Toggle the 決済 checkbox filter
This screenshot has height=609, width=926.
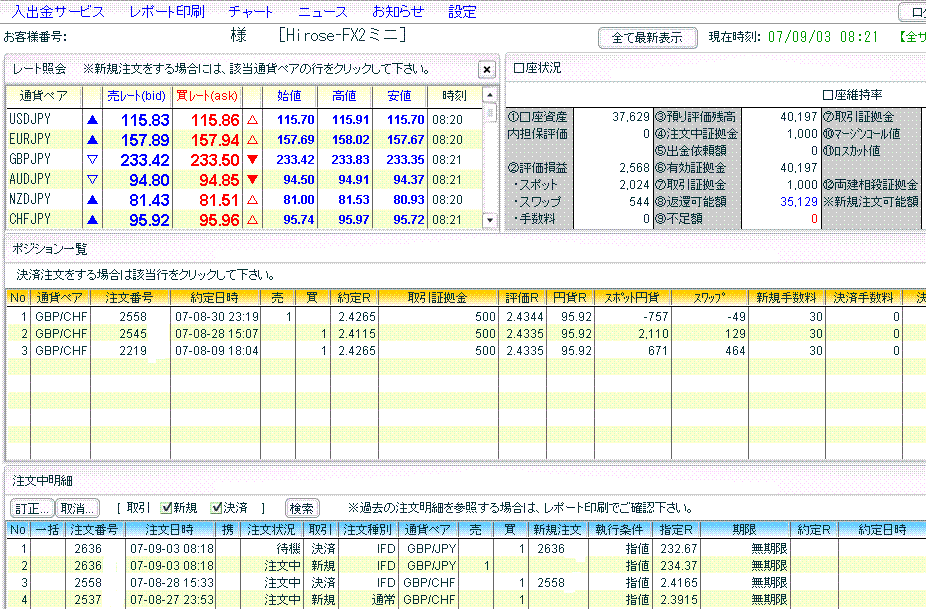217,508
